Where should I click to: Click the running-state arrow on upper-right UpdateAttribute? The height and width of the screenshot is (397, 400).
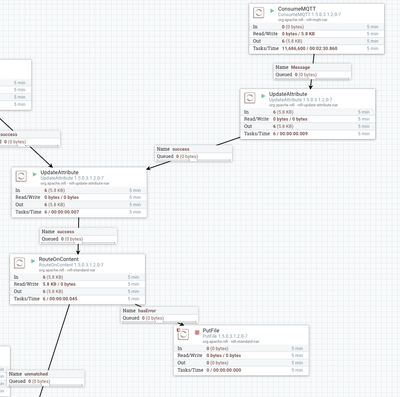pos(263,96)
